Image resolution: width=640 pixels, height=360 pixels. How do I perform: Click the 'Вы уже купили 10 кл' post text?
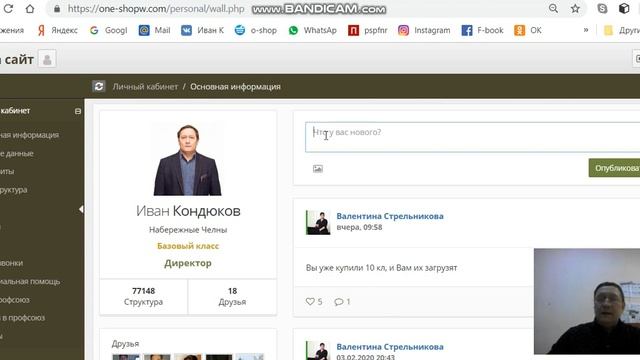[381, 268]
